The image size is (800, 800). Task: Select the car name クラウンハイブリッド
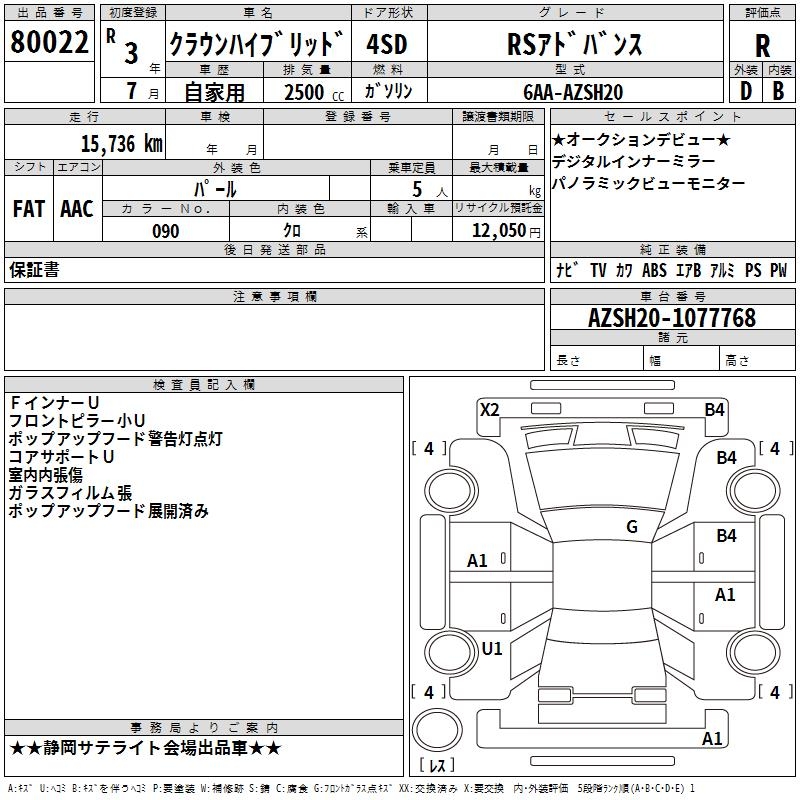coord(257,44)
